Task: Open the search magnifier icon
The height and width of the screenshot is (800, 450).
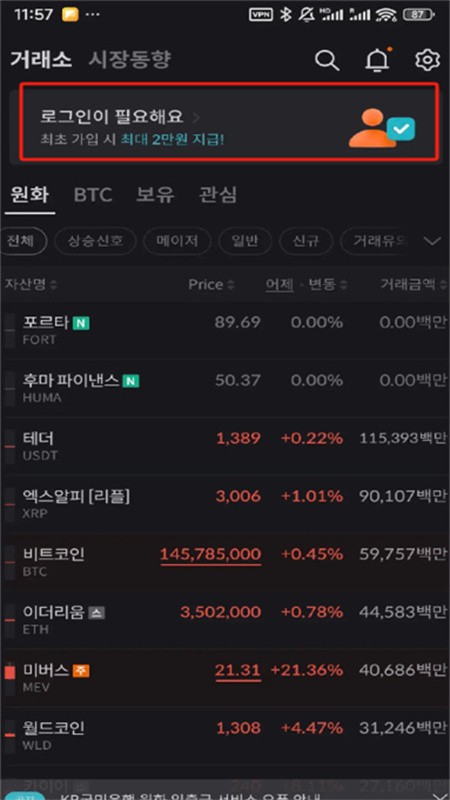Action: 327,60
